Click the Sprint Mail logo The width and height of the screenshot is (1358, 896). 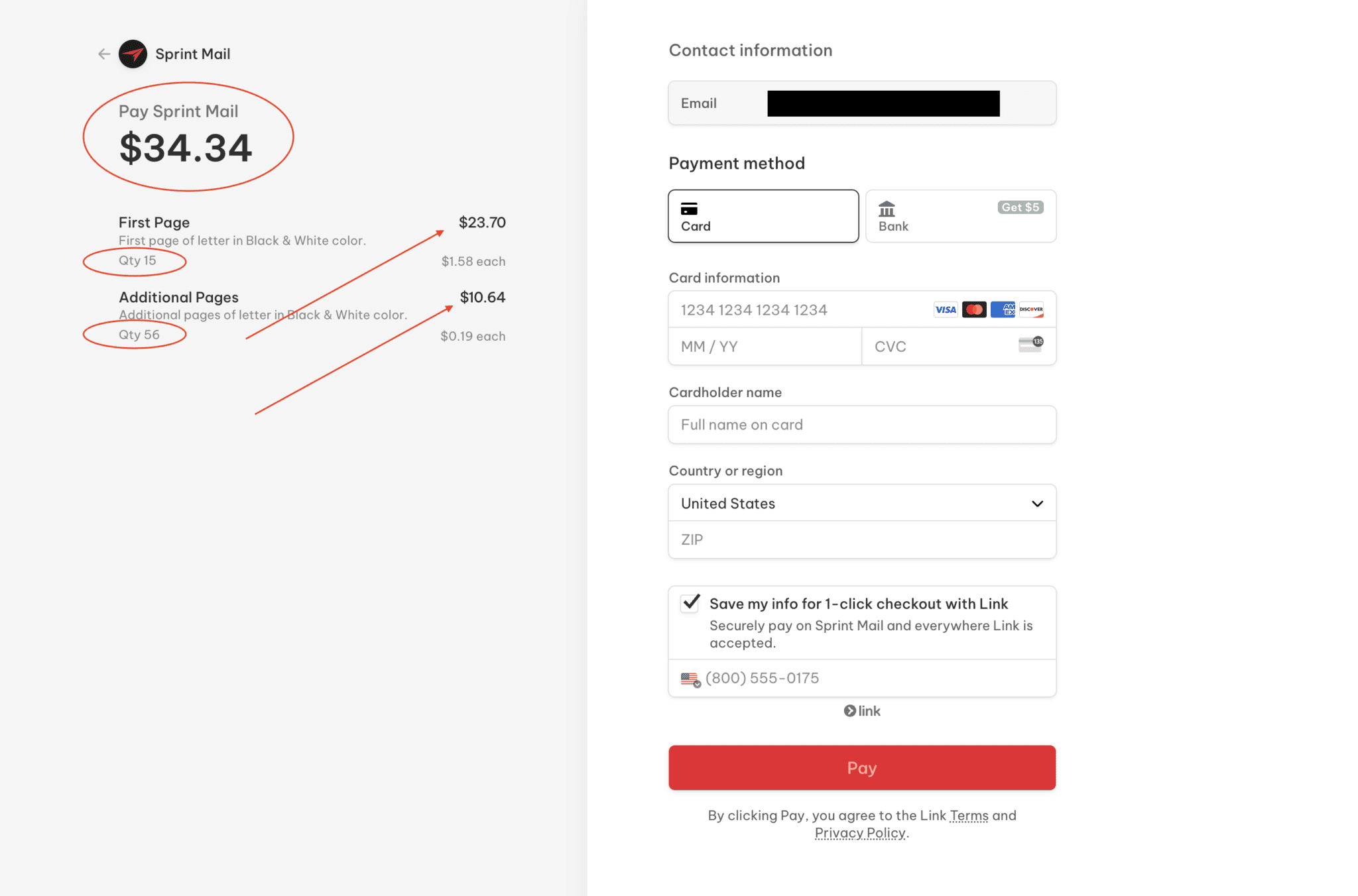click(x=133, y=54)
